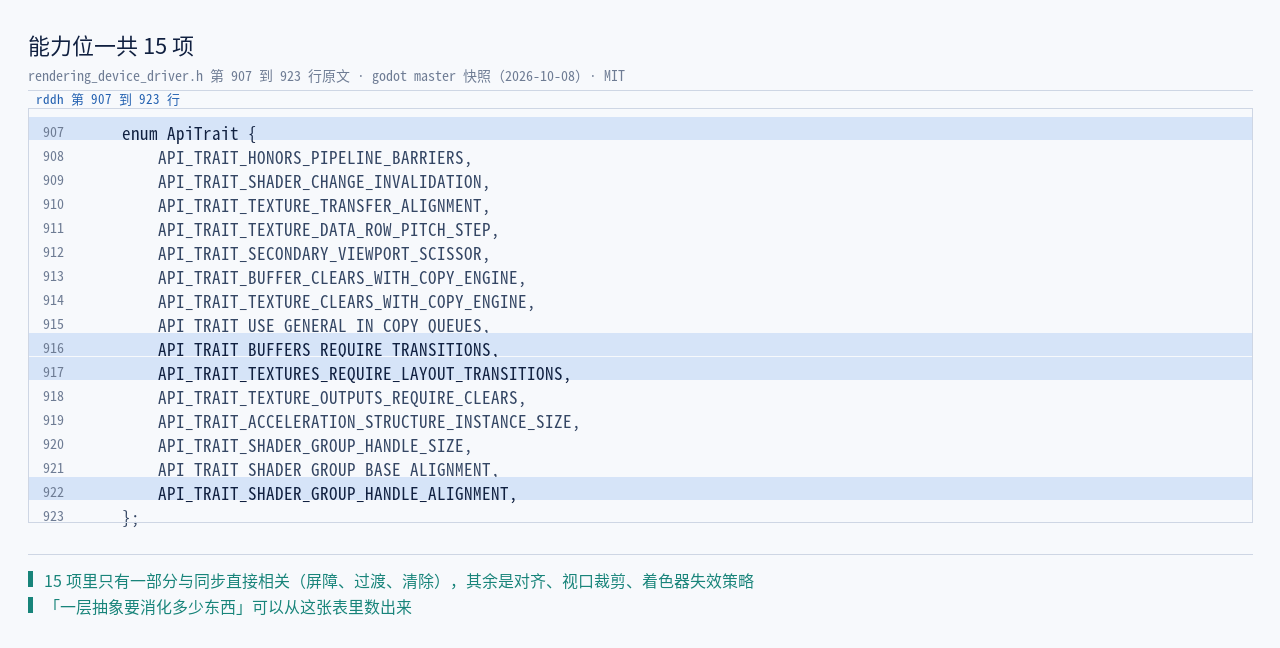Select highlighted API_TRAIT_BUFFERS_REQUIRE_TRANSITIONS line
Image resolution: width=1280 pixels, height=648 pixels.
click(x=640, y=345)
